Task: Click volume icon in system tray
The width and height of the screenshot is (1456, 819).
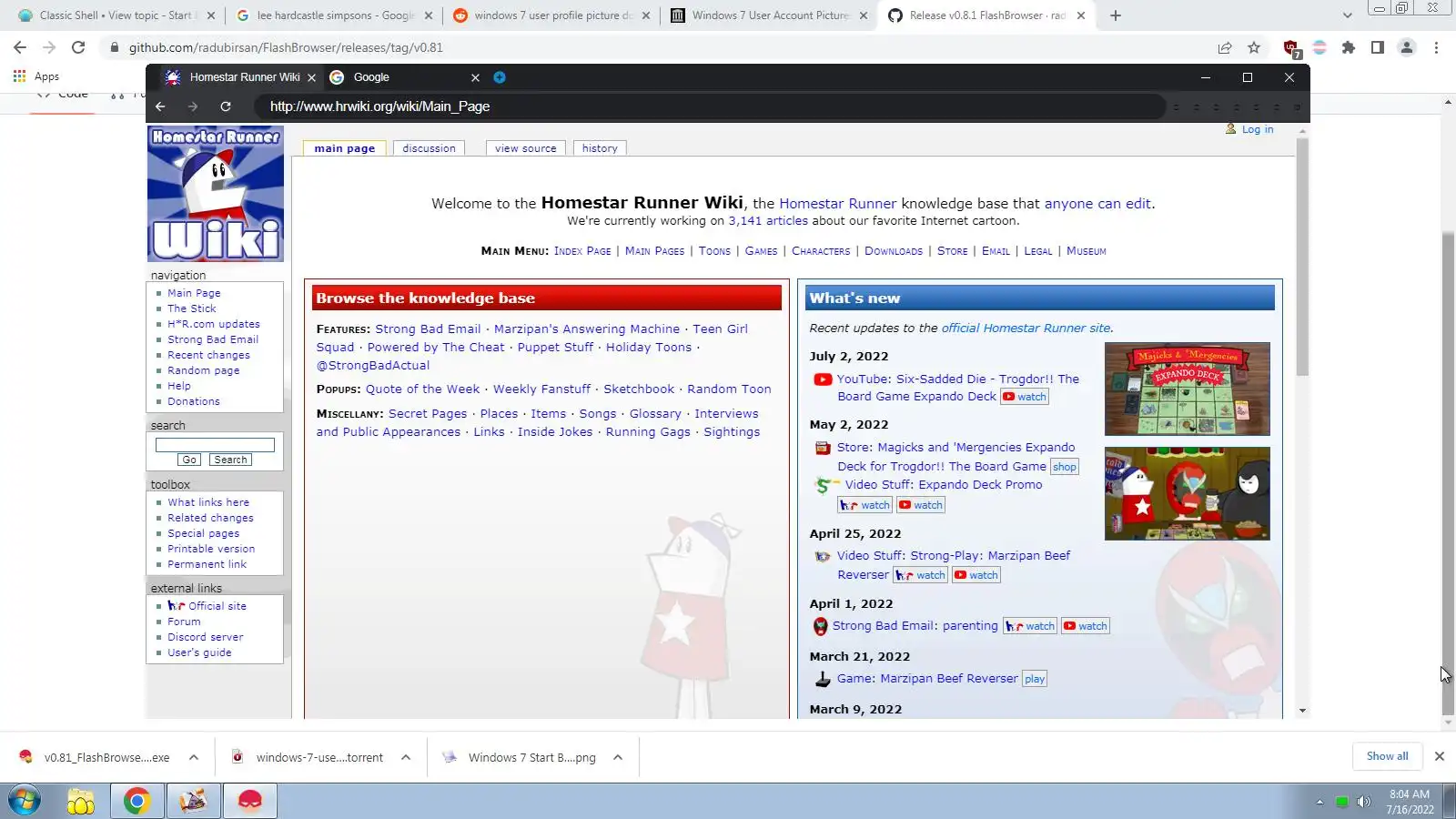Action: pos(1363,802)
